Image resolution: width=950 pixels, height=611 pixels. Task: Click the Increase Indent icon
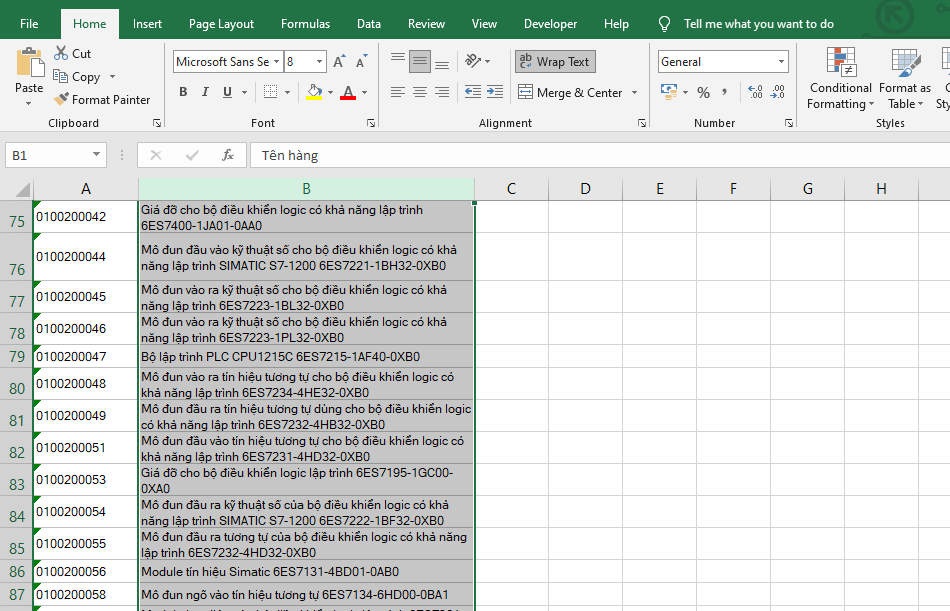coord(494,92)
